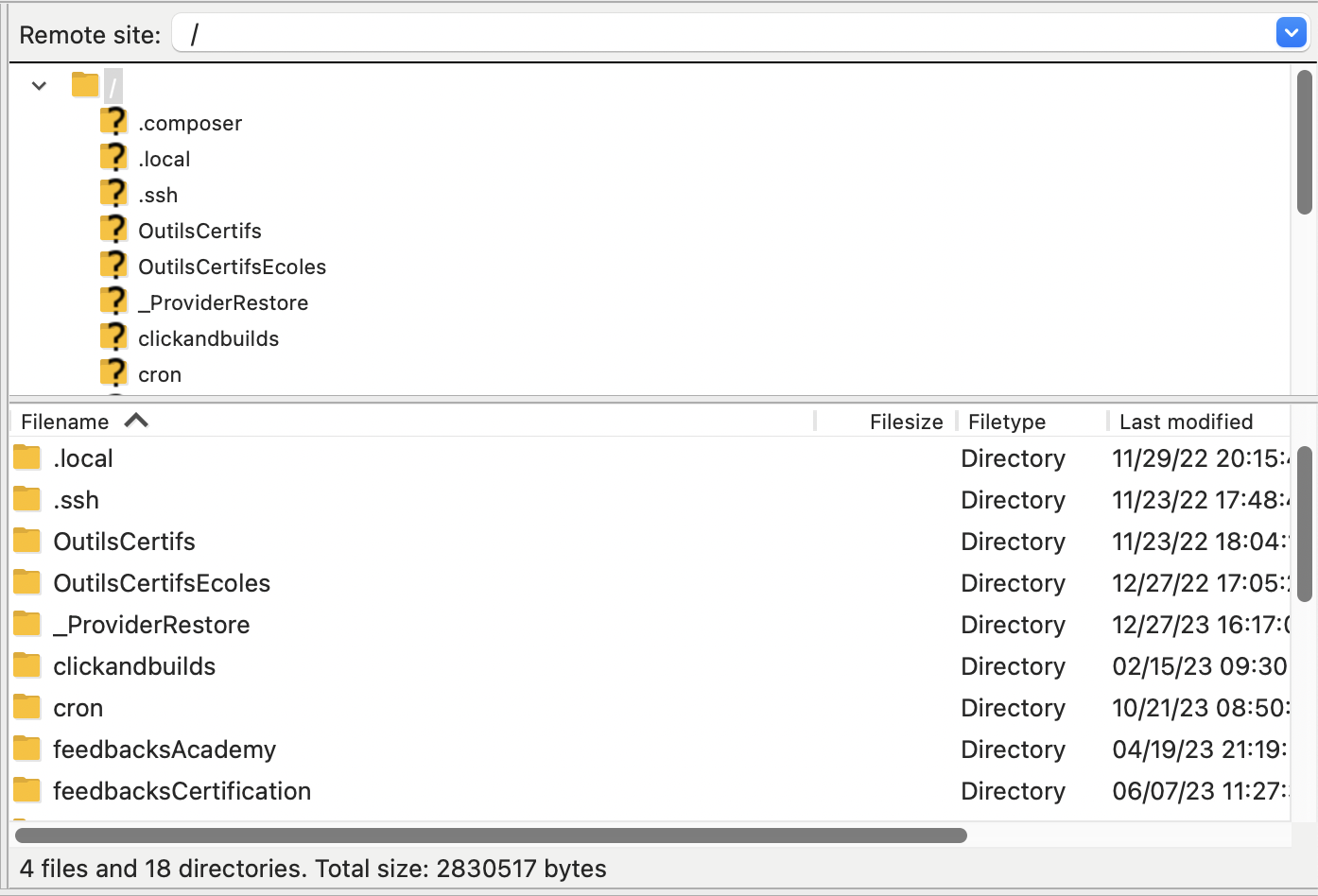Click the OutilsCertifsEcoles folder icon in the tree
Viewport: 1318px width, 896px height.
[113, 264]
